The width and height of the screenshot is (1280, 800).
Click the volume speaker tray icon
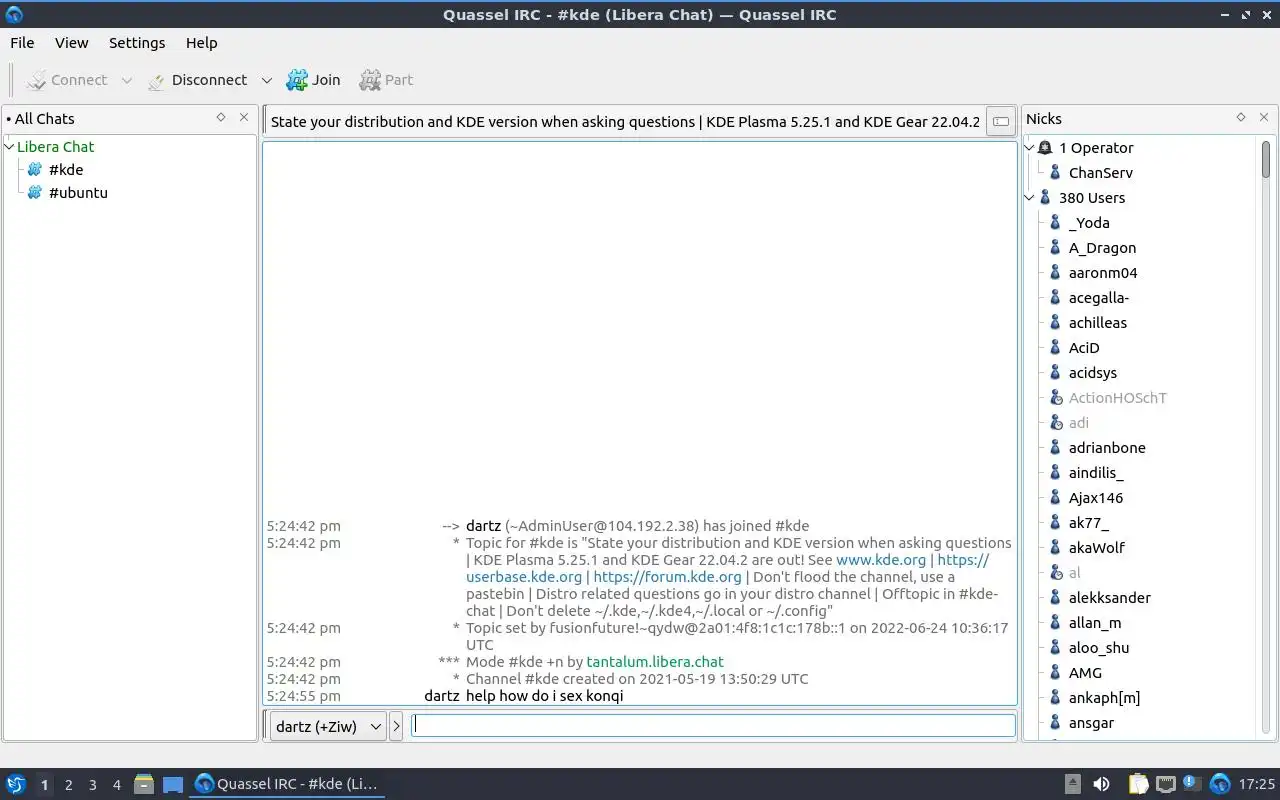point(1101,784)
